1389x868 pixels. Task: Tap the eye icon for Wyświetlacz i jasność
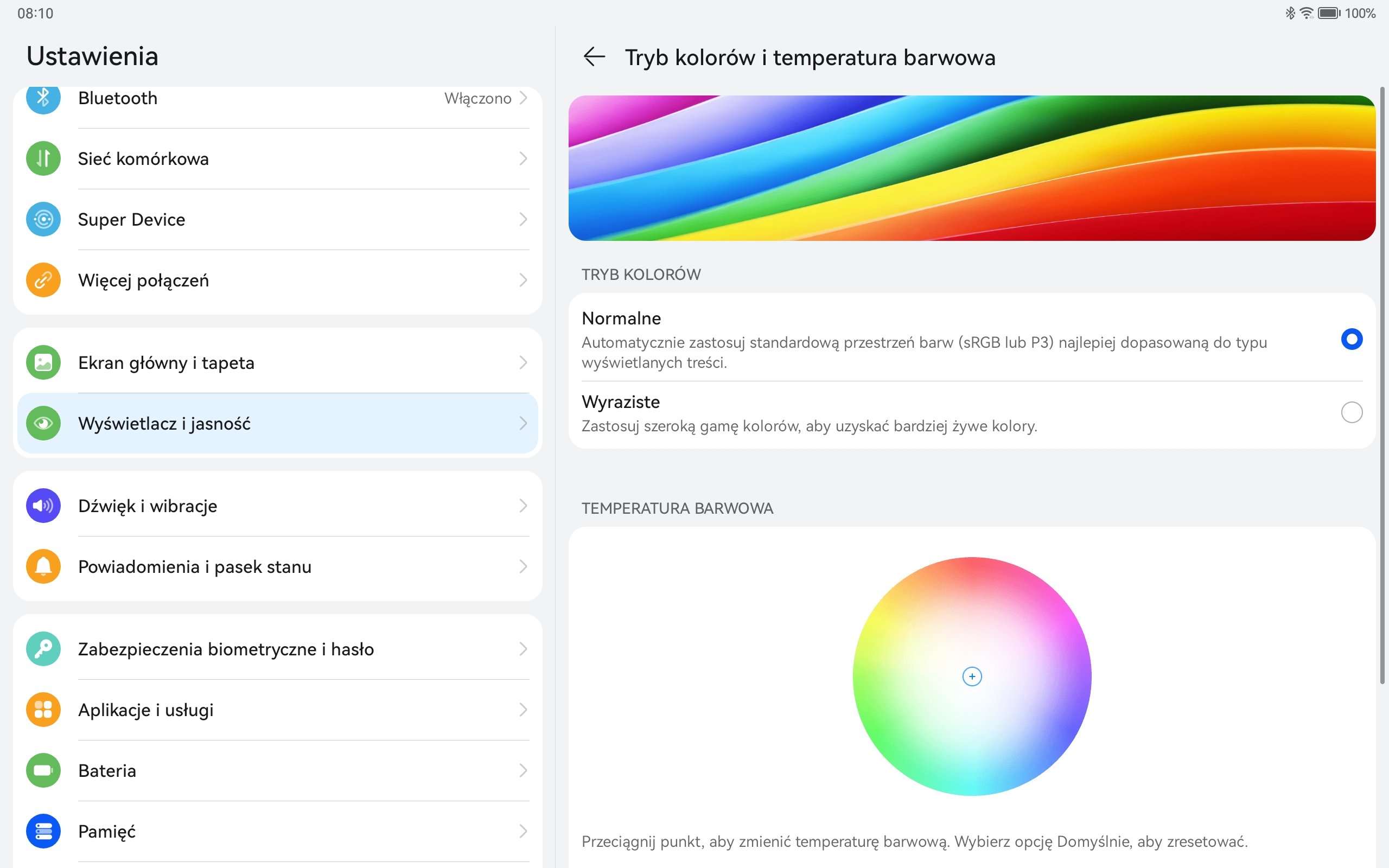(x=43, y=424)
